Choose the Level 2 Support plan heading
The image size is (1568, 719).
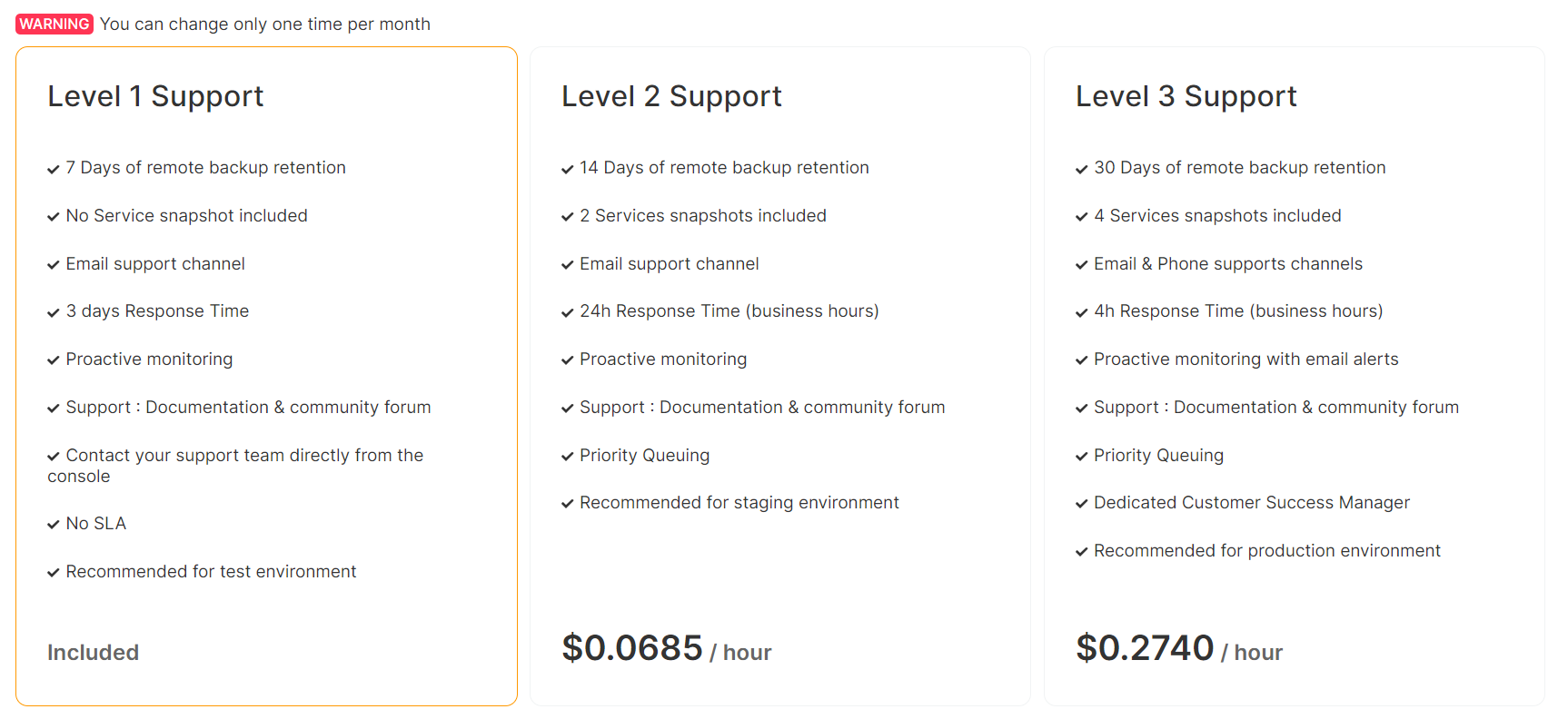pos(671,96)
